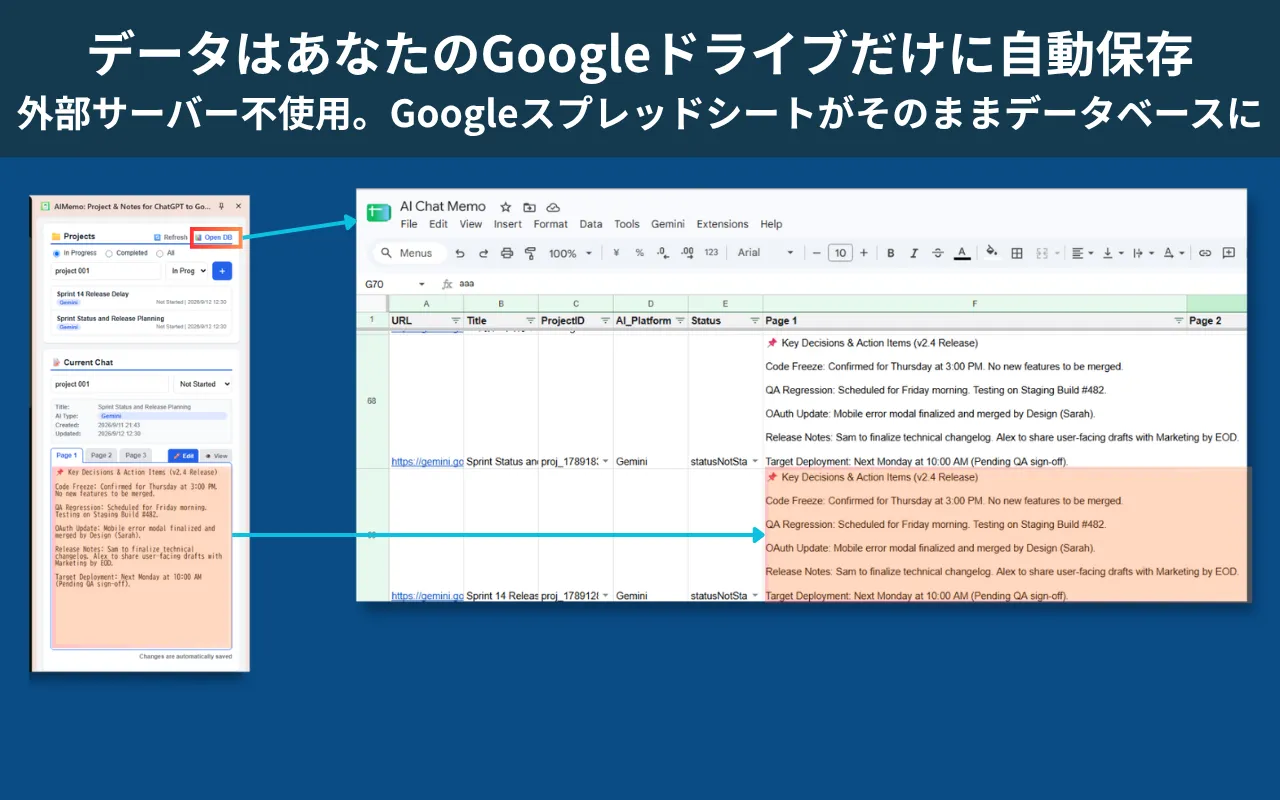Format as currency with the yen icon

point(616,253)
